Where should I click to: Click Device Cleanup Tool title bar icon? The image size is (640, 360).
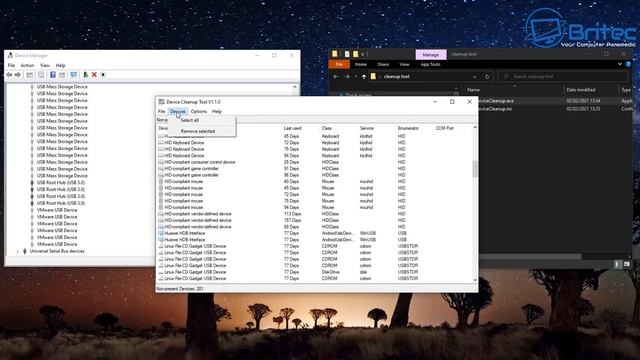coord(162,102)
